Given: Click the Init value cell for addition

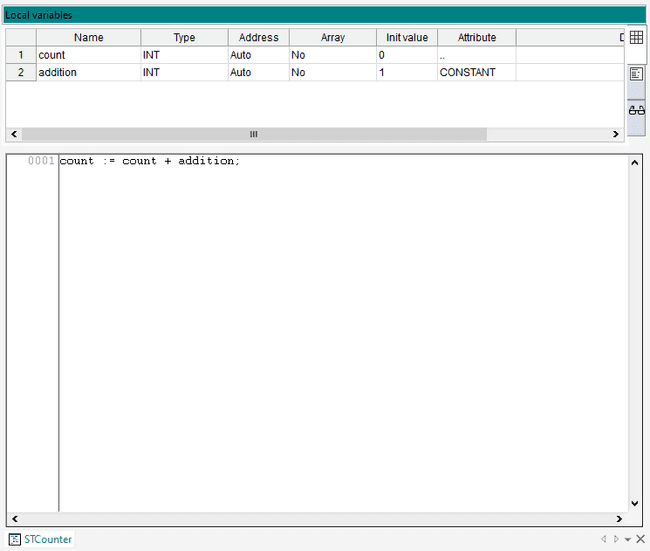Looking at the screenshot, I should click(406, 73).
